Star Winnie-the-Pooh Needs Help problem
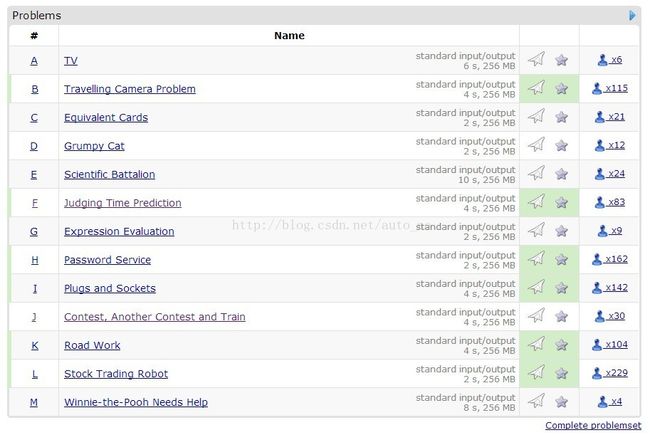Viewport: 650px width, 435px height. tap(561, 402)
